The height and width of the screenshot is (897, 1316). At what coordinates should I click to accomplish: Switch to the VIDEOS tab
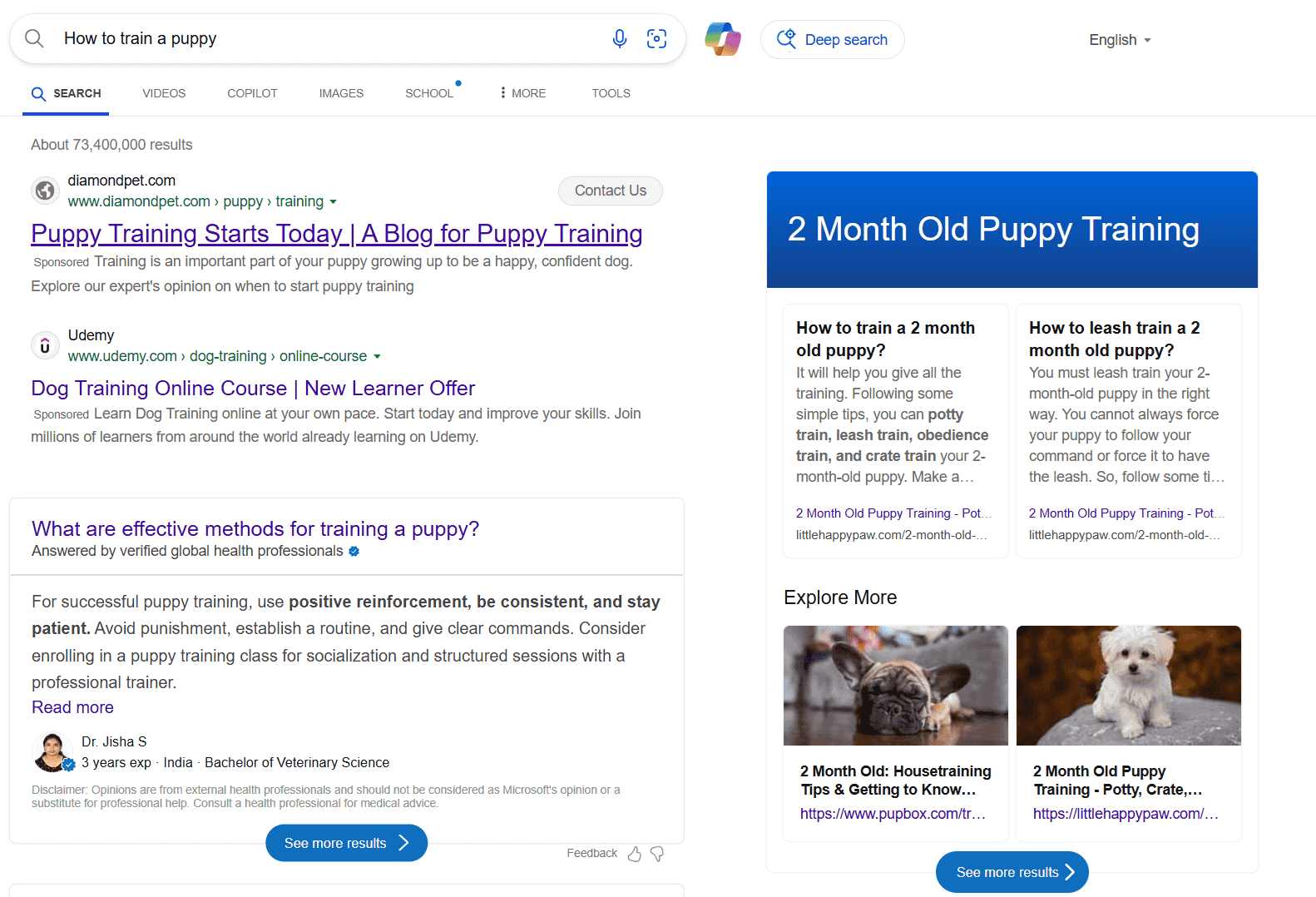tap(164, 93)
